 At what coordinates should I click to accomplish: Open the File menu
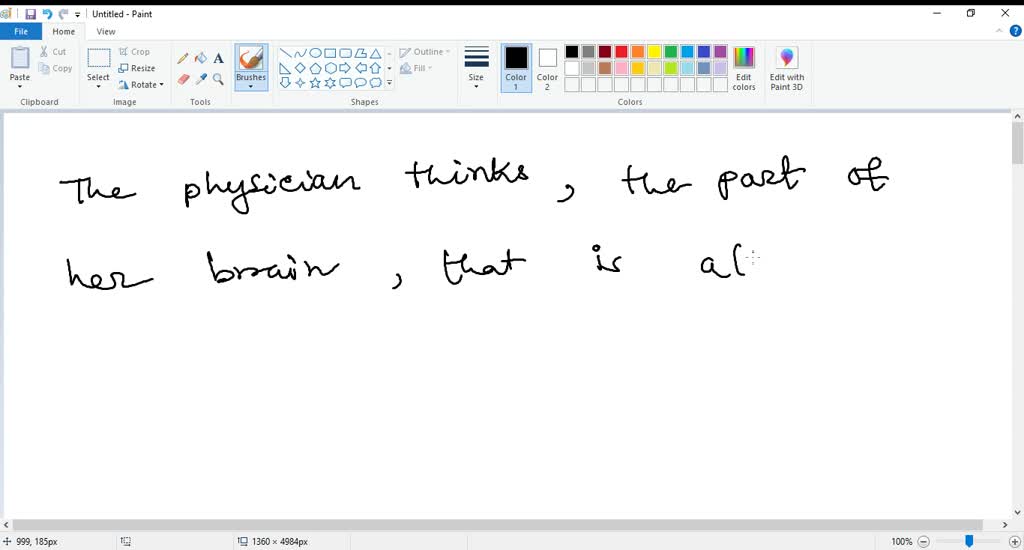20,32
